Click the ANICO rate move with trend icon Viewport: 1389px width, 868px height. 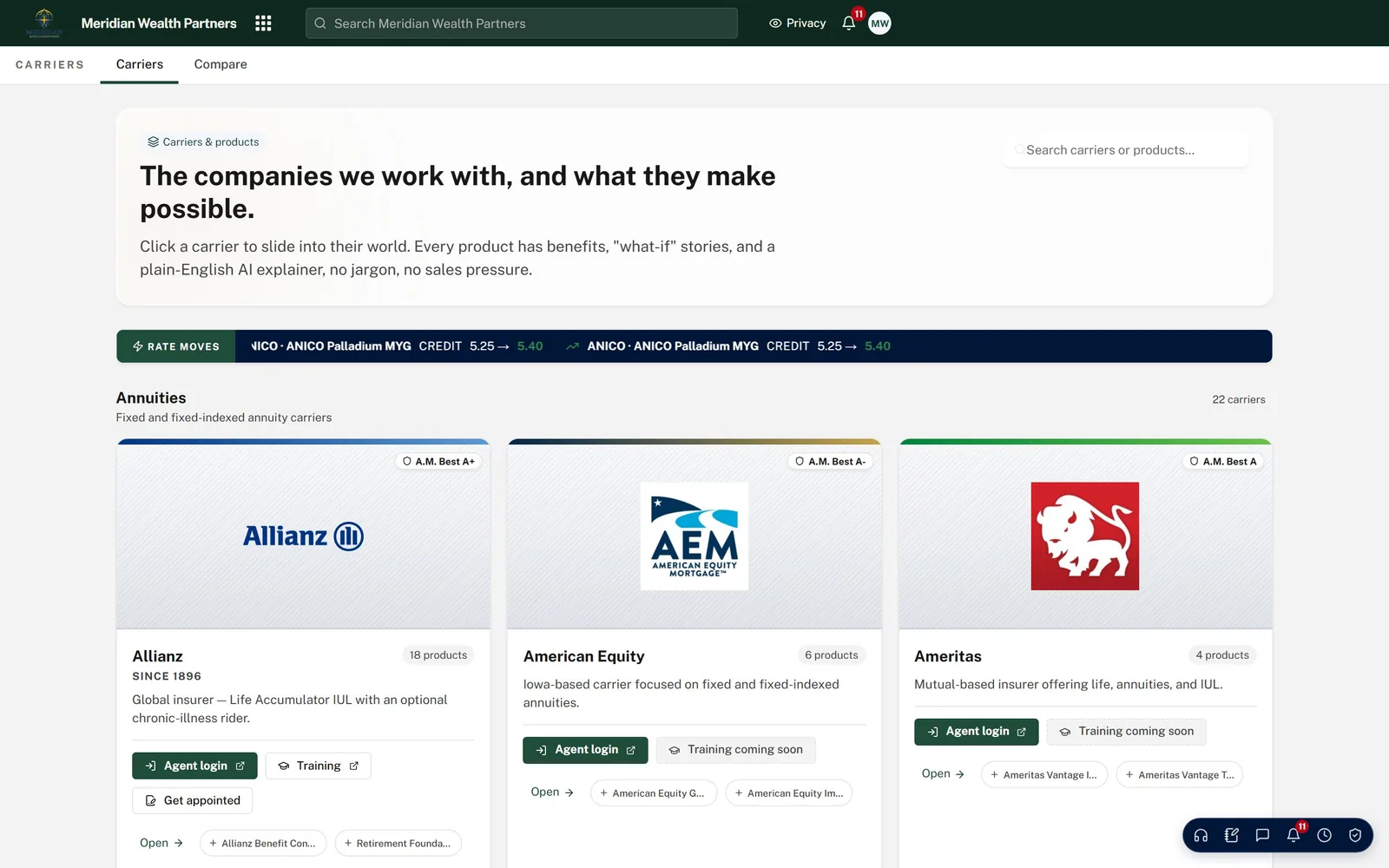[x=728, y=346]
